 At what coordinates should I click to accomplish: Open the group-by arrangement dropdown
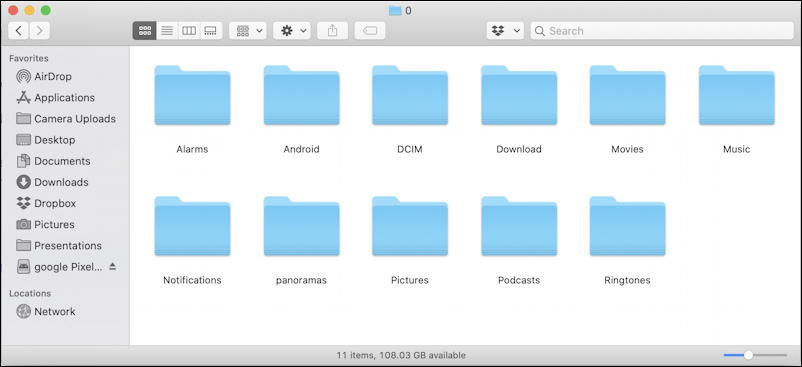pos(248,31)
